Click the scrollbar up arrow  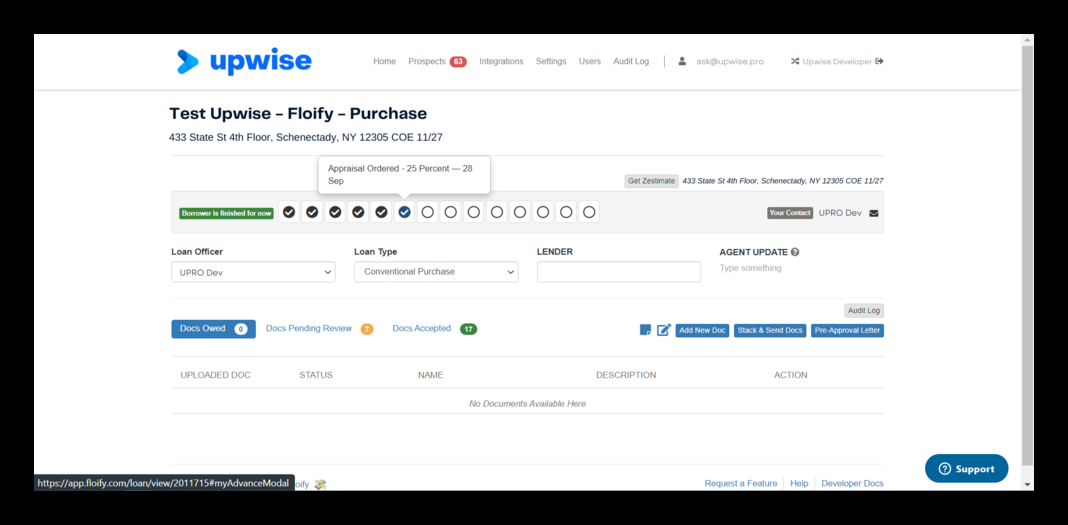[x=1028, y=40]
